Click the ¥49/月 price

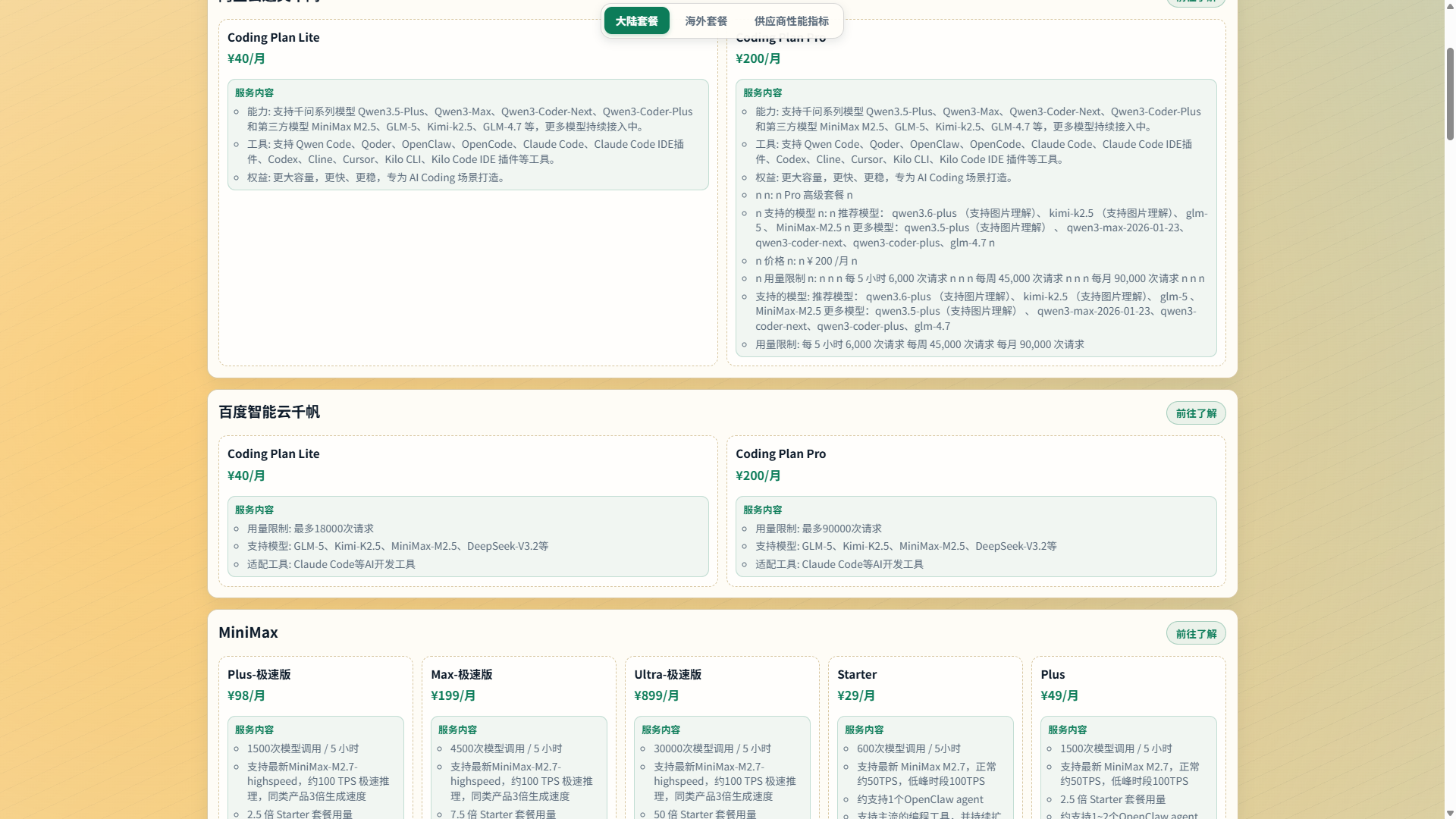pyautogui.click(x=1059, y=695)
